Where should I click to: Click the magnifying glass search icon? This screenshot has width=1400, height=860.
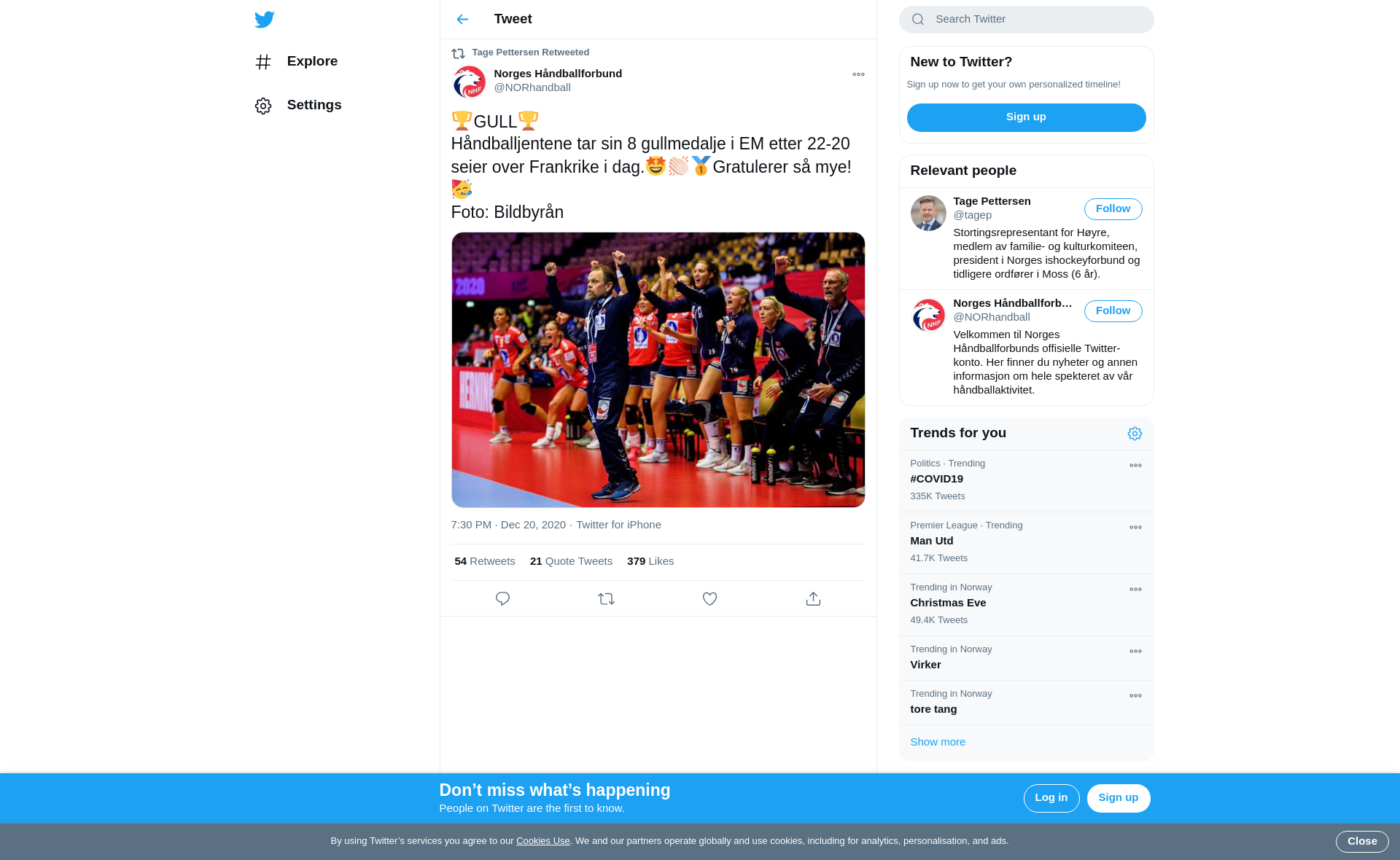click(x=918, y=20)
